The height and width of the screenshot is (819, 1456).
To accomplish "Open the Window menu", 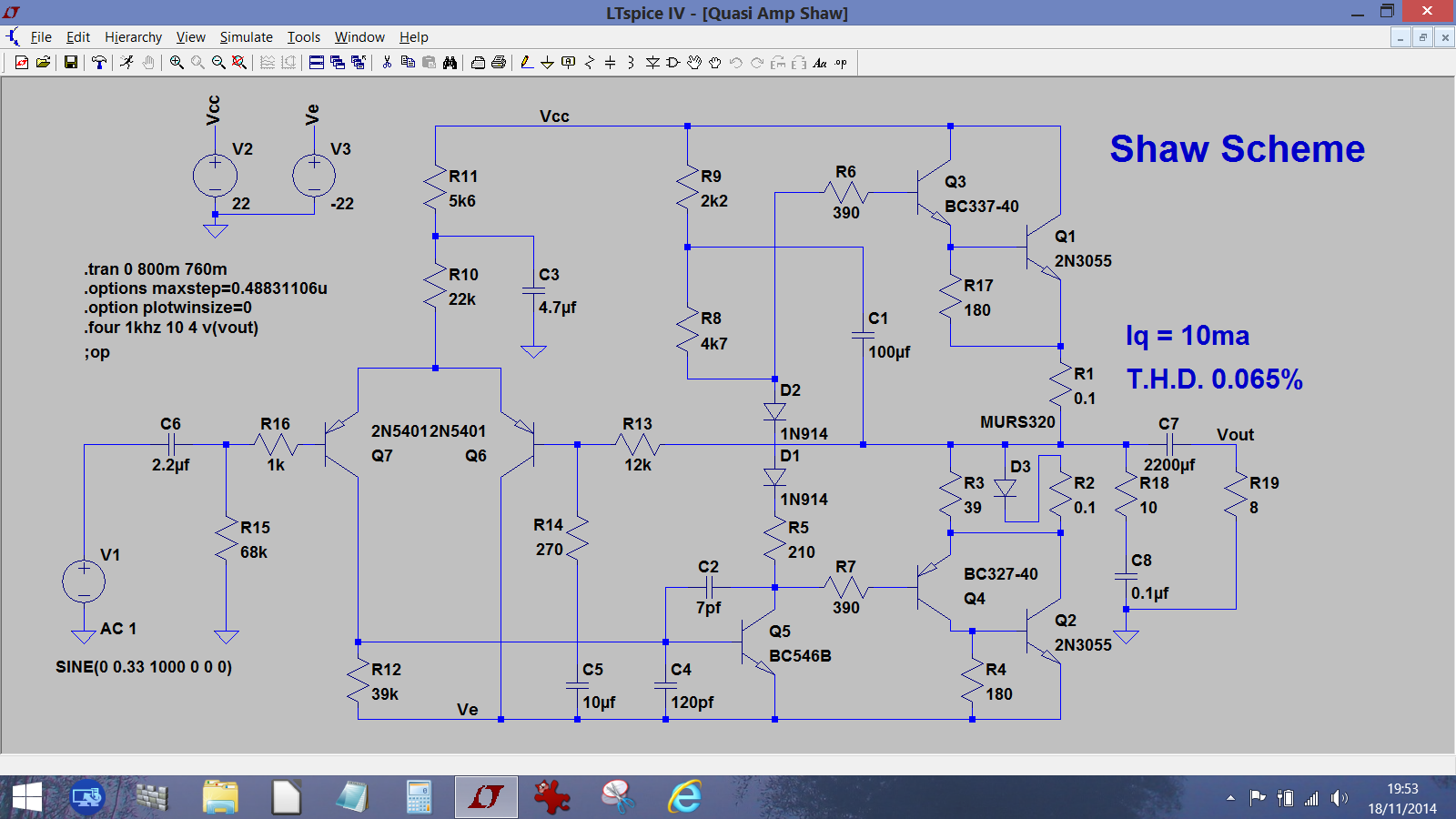I will [359, 37].
